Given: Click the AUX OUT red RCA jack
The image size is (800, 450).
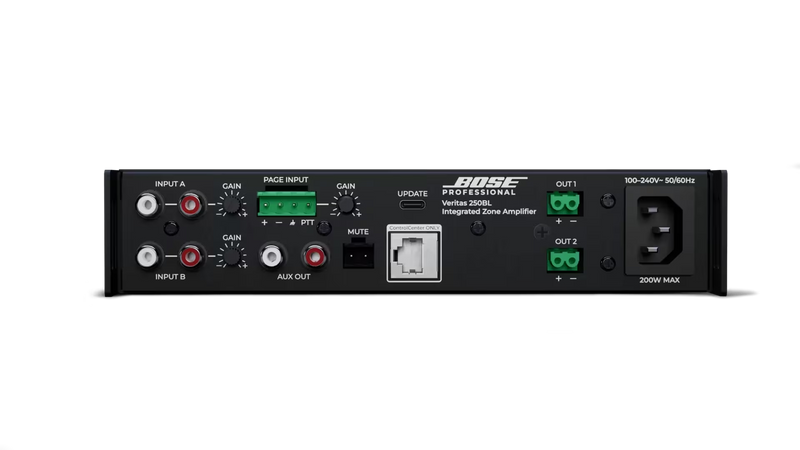Looking at the screenshot, I should [315, 256].
